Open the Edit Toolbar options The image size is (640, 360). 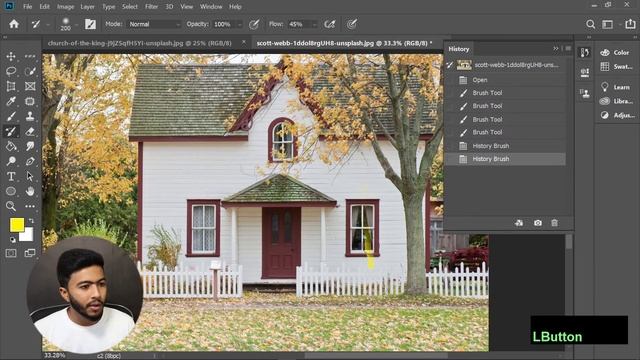30,206
